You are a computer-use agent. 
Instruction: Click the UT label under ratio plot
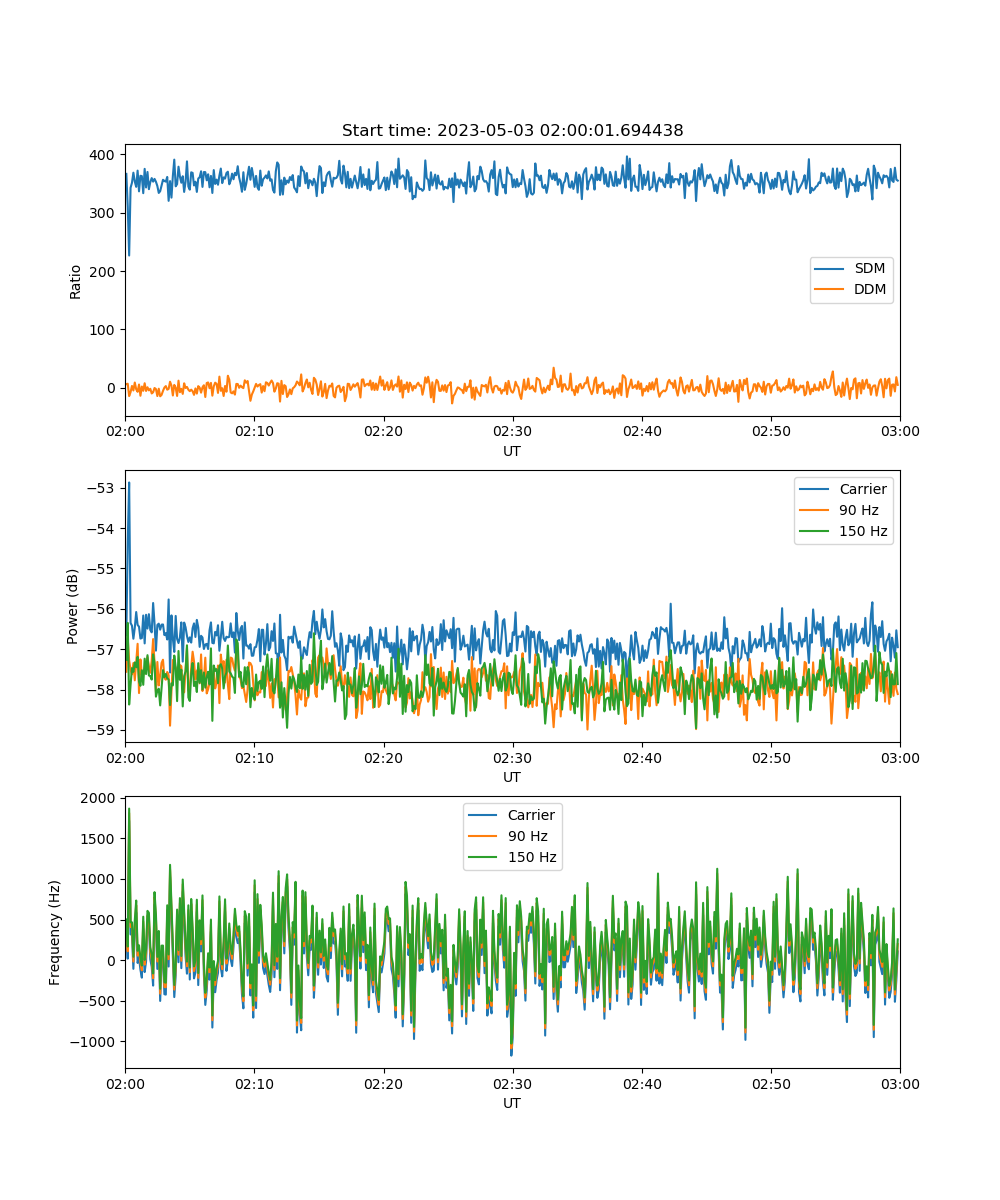[512, 451]
